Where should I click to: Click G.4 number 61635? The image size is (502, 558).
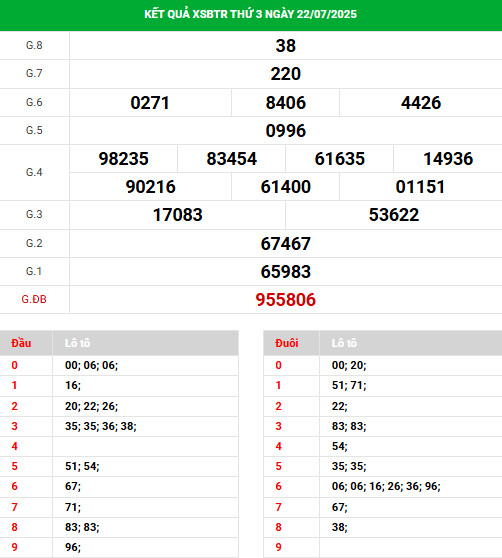click(x=340, y=159)
